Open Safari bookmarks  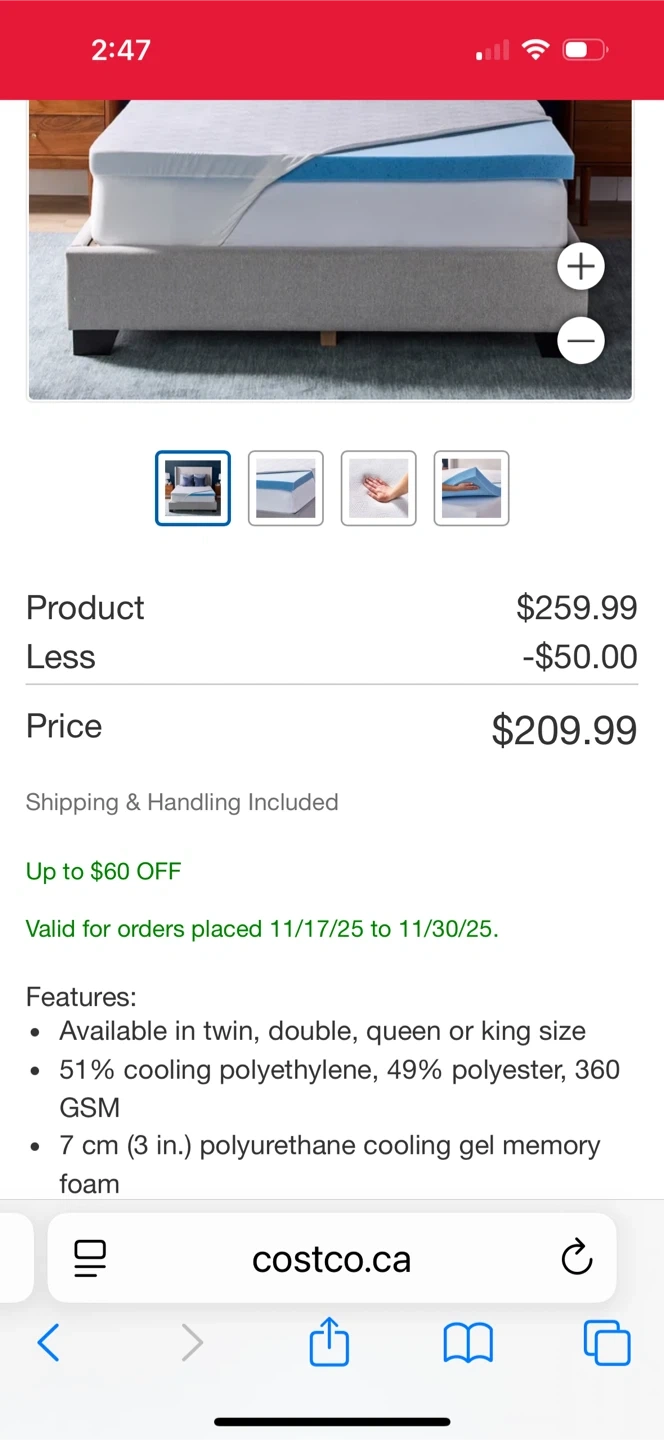point(468,1343)
